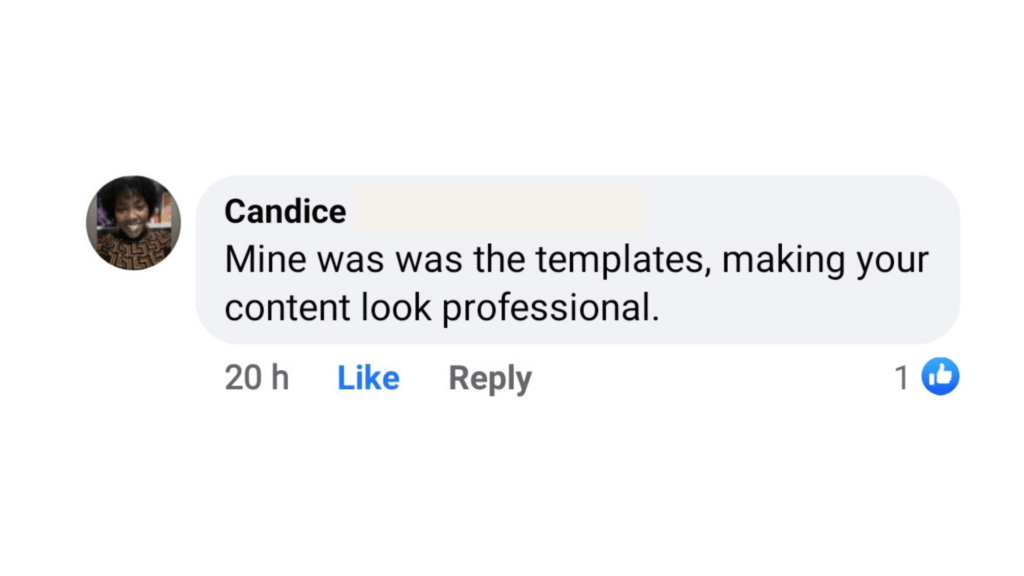Open Candice's profile picture

(x=133, y=223)
